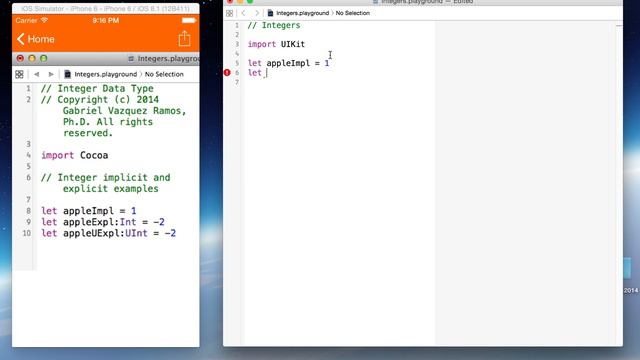The width and height of the screenshot is (640, 360).
Task: Click yellow minimize dot in simulator image
Action: pos(32,58)
